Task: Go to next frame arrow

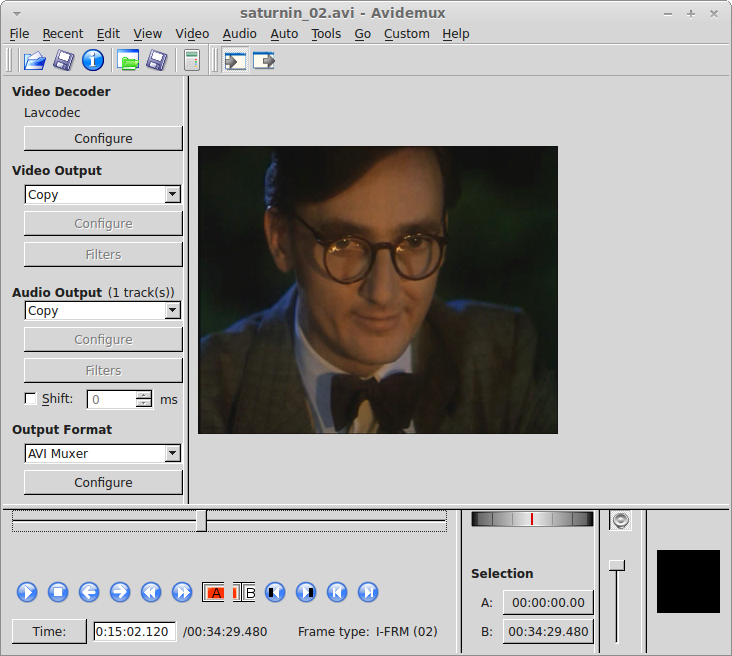Action: pyautogui.click(x=120, y=593)
